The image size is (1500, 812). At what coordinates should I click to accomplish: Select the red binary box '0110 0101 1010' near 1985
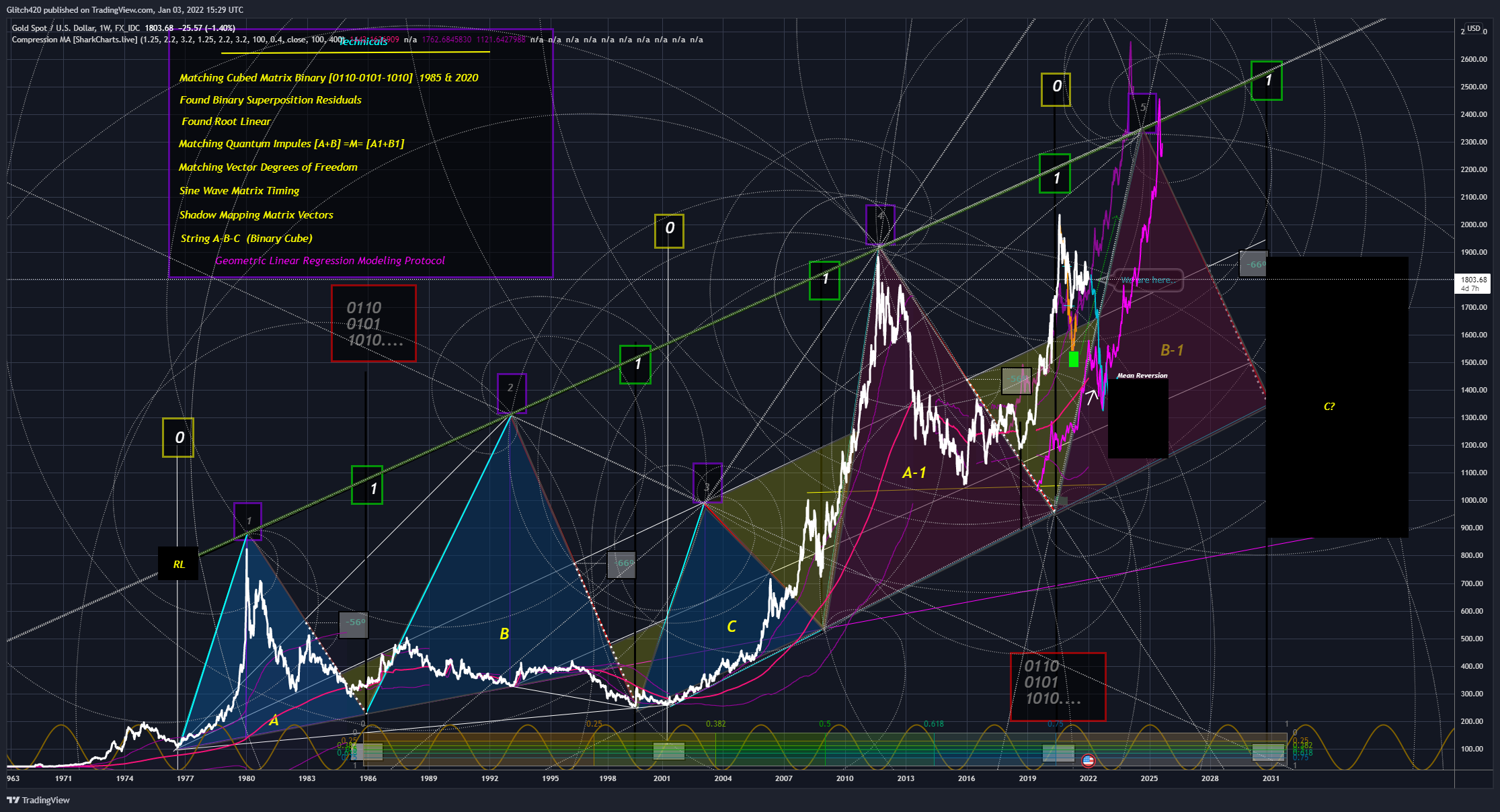374,323
